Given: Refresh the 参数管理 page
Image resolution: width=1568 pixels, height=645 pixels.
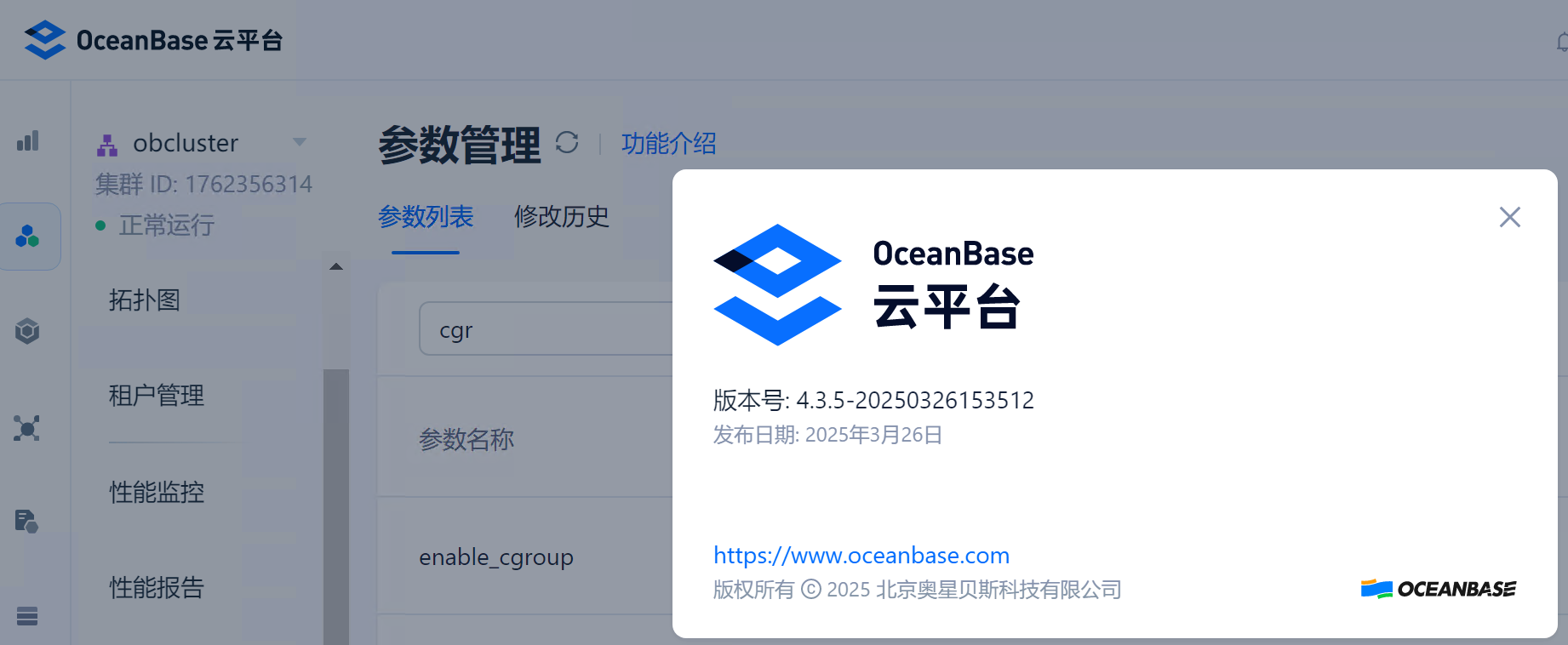Looking at the screenshot, I should pyautogui.click(x=567, y=143).
